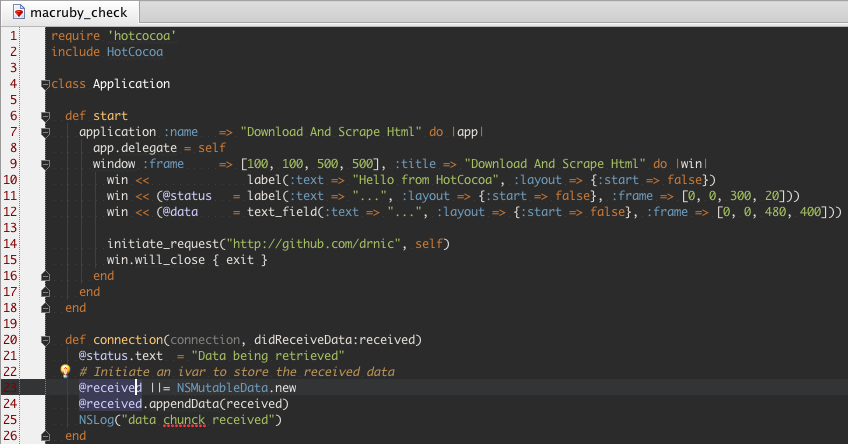Screen dimensions: 848x444
Task: Click app.delegate on line 8
Action: point(135,148)
